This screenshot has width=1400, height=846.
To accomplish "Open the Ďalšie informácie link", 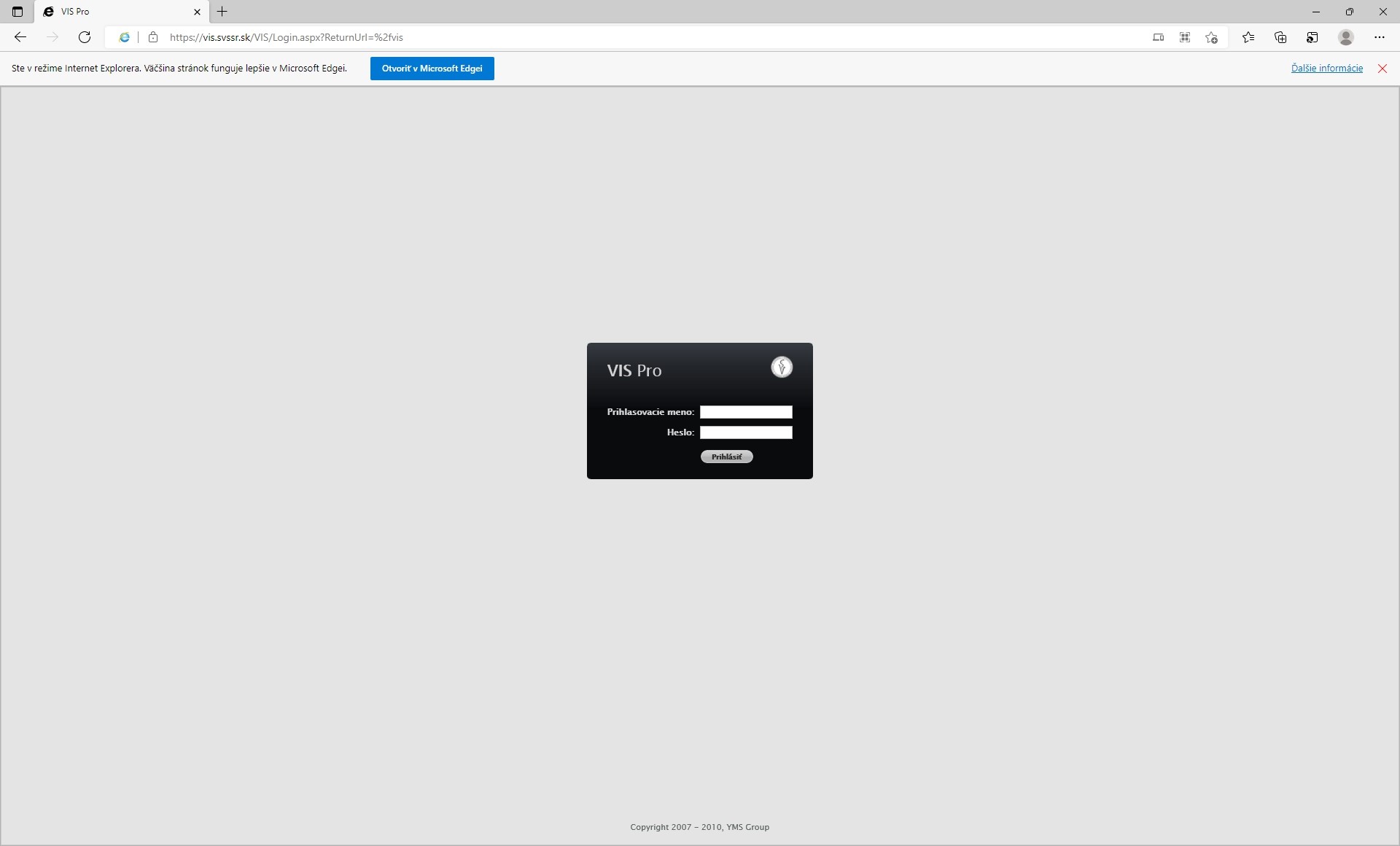I will tap(1326, 69).
